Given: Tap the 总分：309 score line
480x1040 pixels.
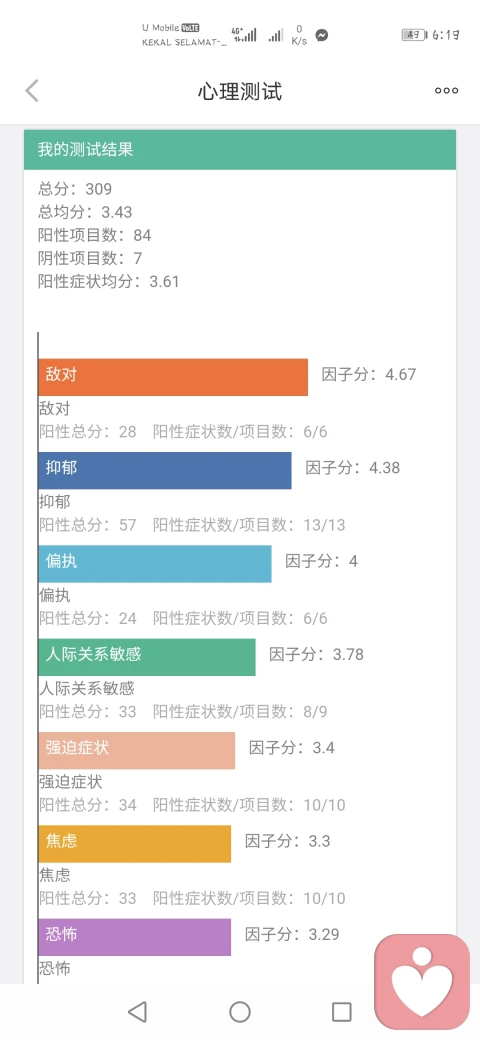Looking at the screenshot, I should [75, 190].
